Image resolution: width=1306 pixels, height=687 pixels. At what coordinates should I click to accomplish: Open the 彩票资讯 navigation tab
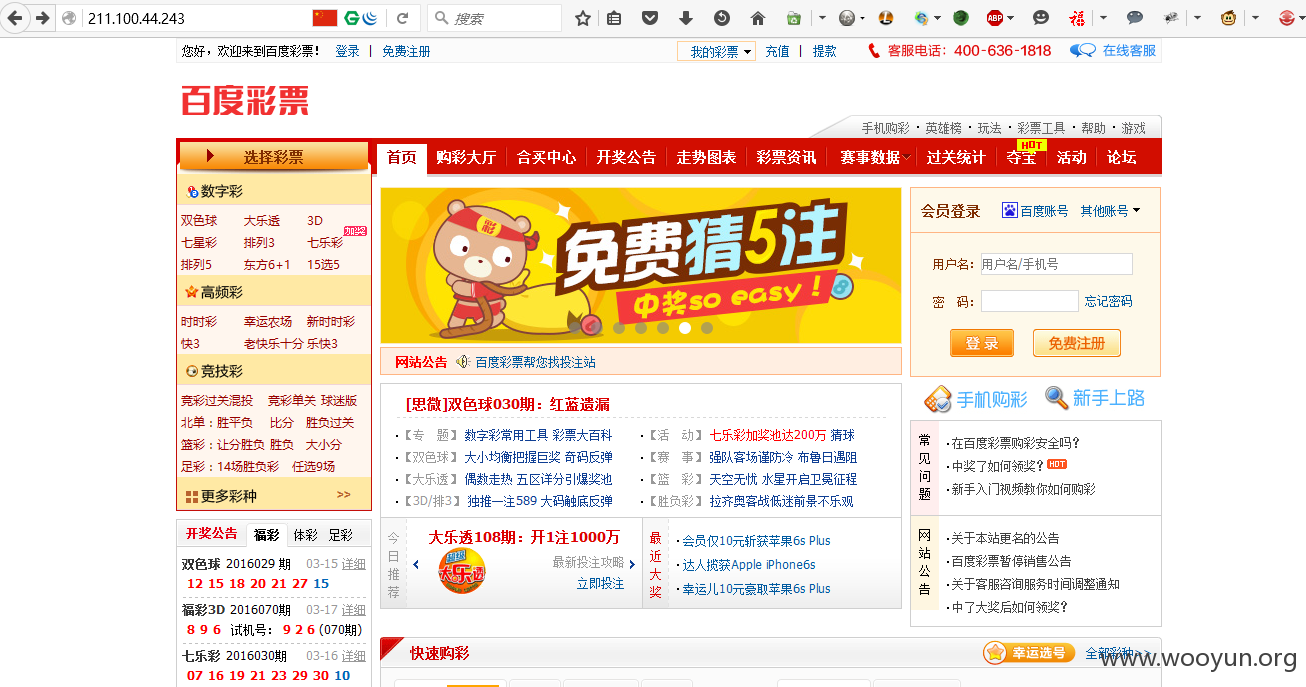tap(786, 157)
